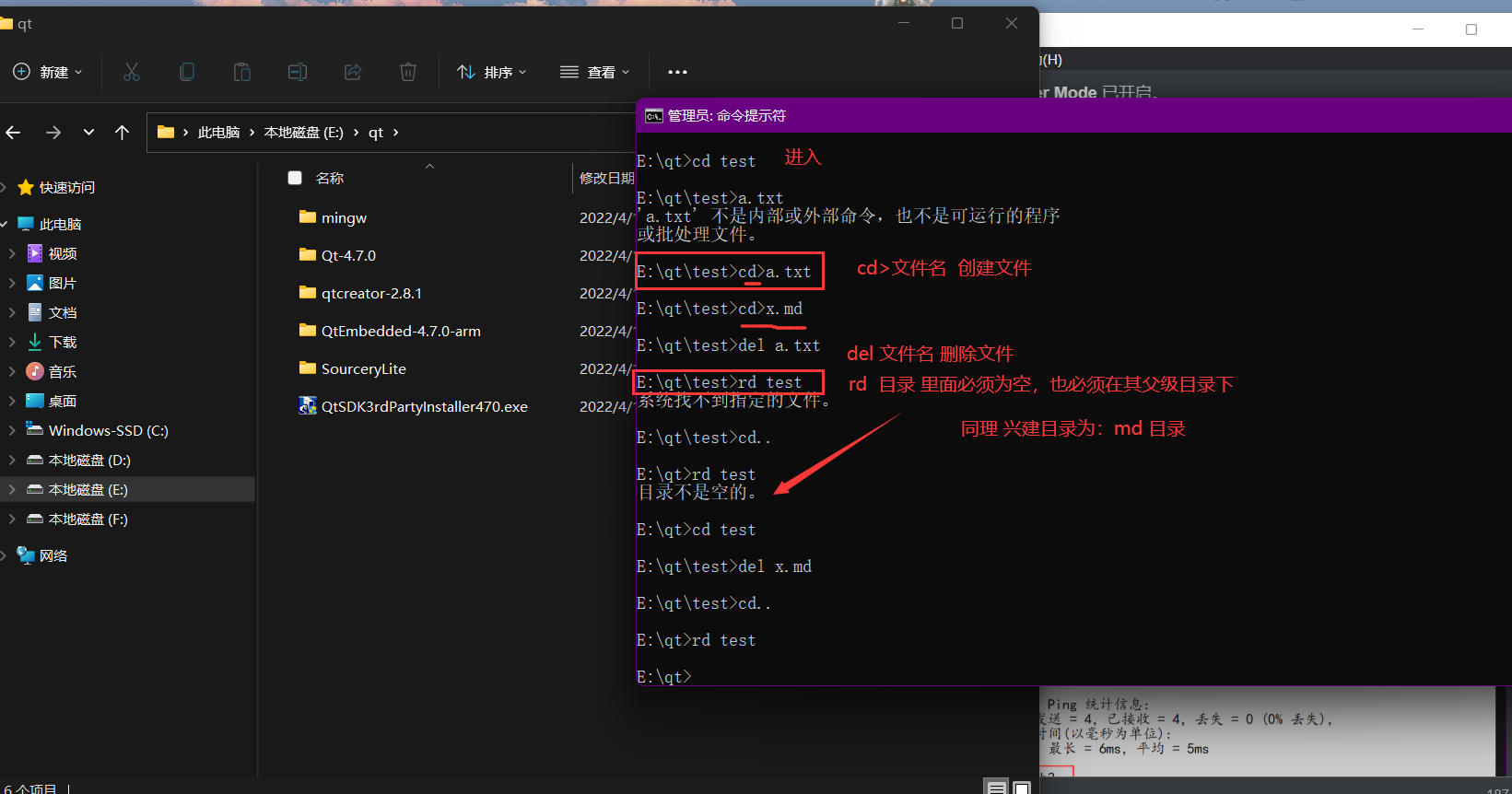Toggle the select-all checkbox beside 名称
The height and width of the screenshot is (794, 1512).
point(295,178)
